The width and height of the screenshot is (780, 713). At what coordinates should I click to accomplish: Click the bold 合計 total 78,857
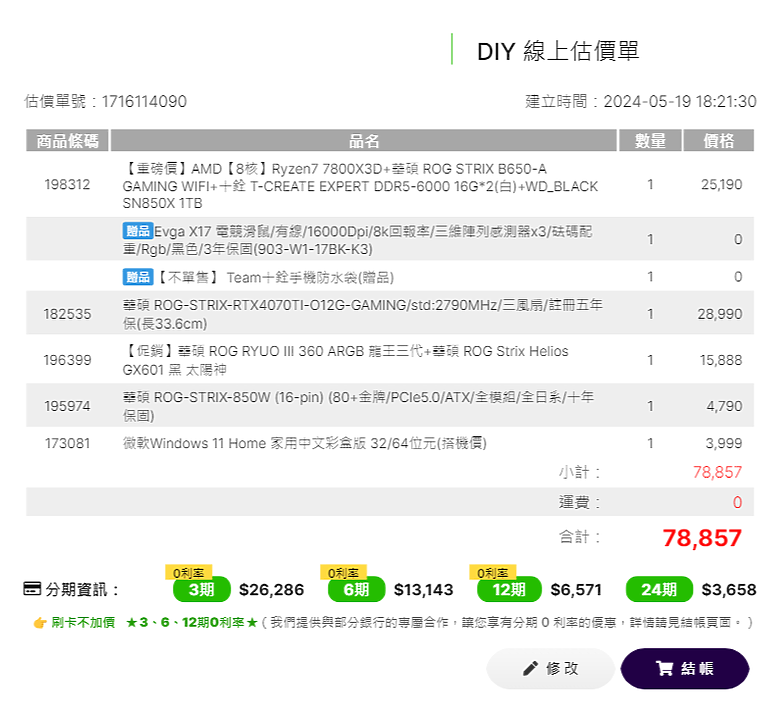(x=702, y=538)
